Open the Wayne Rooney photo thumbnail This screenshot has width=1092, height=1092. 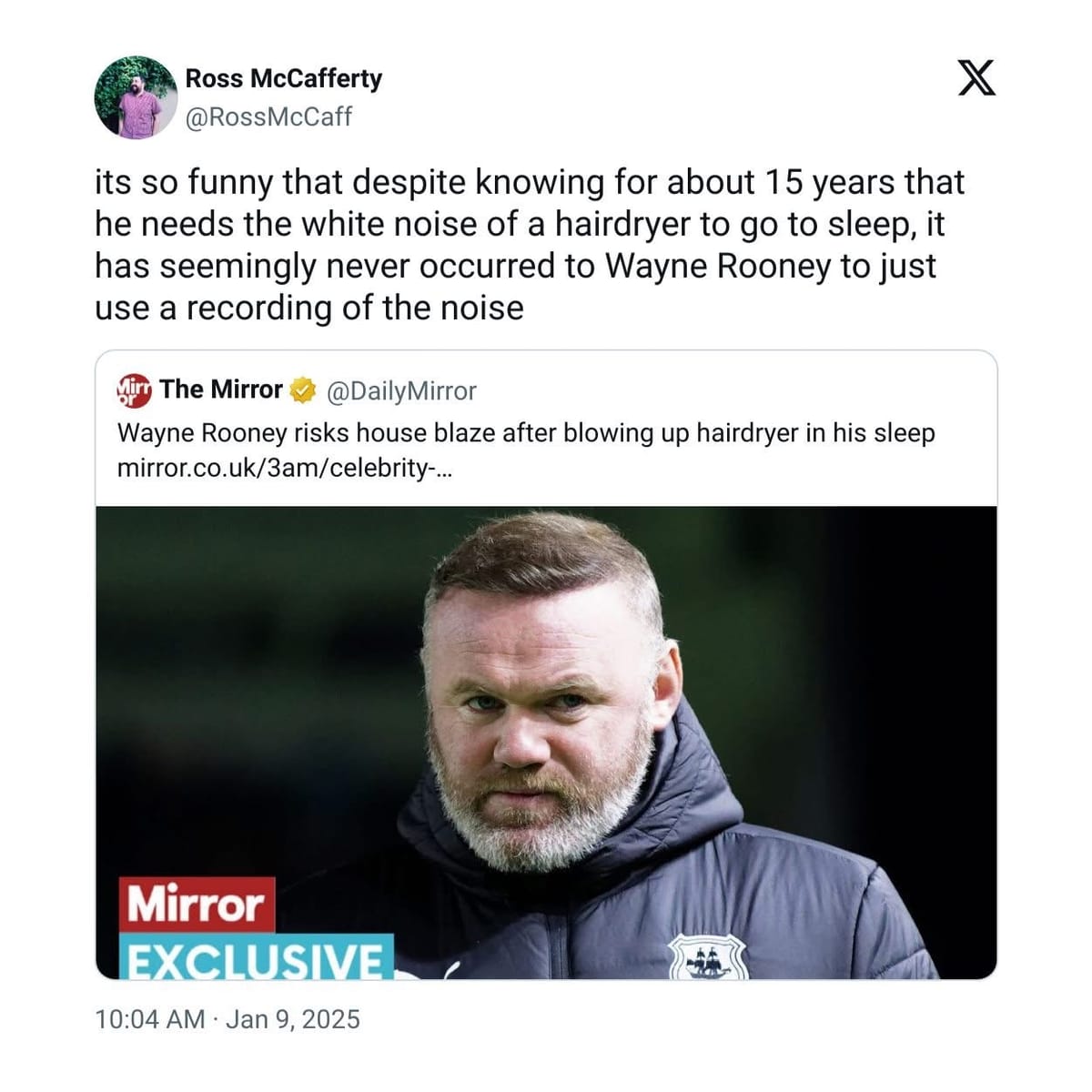click(546, 743)
